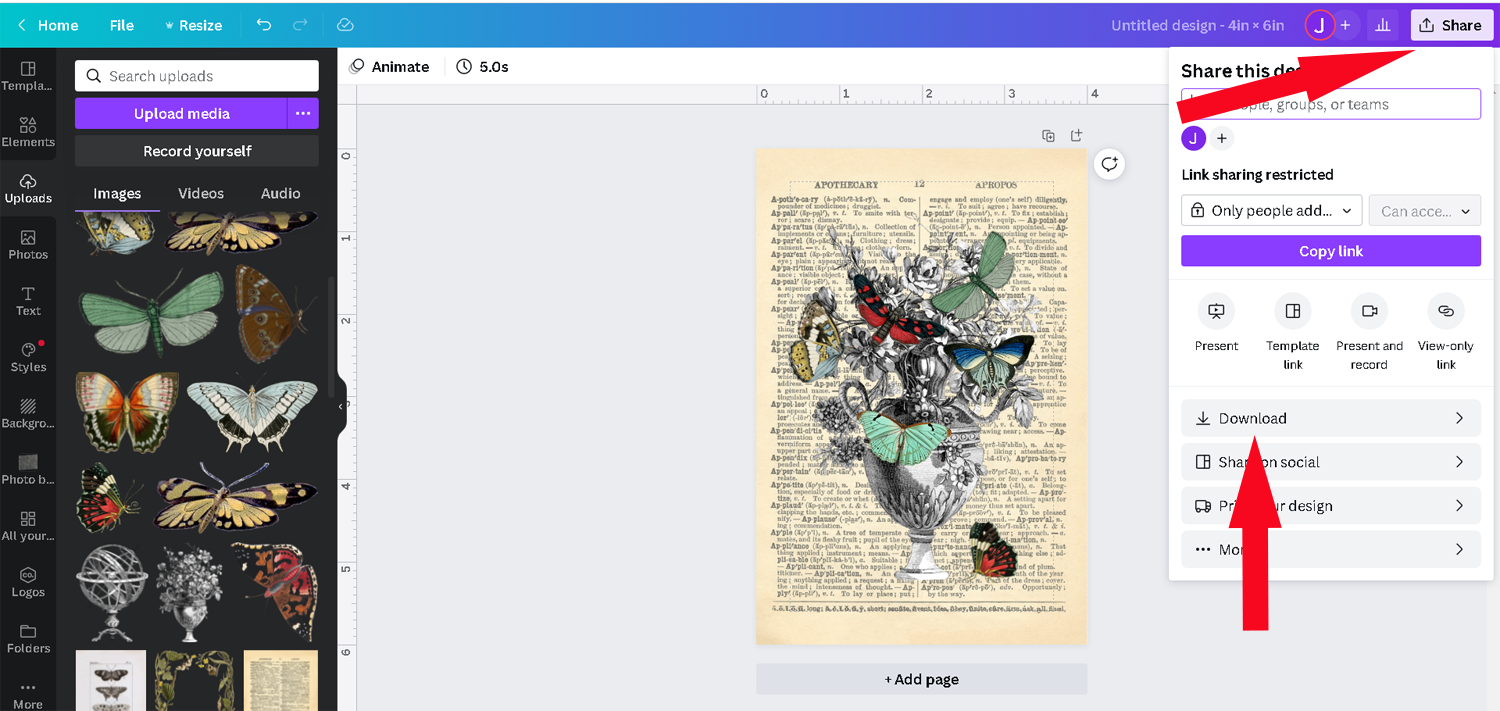Click the plus icon under share input
1500x711 pixels.
[x=1221, y=138]
